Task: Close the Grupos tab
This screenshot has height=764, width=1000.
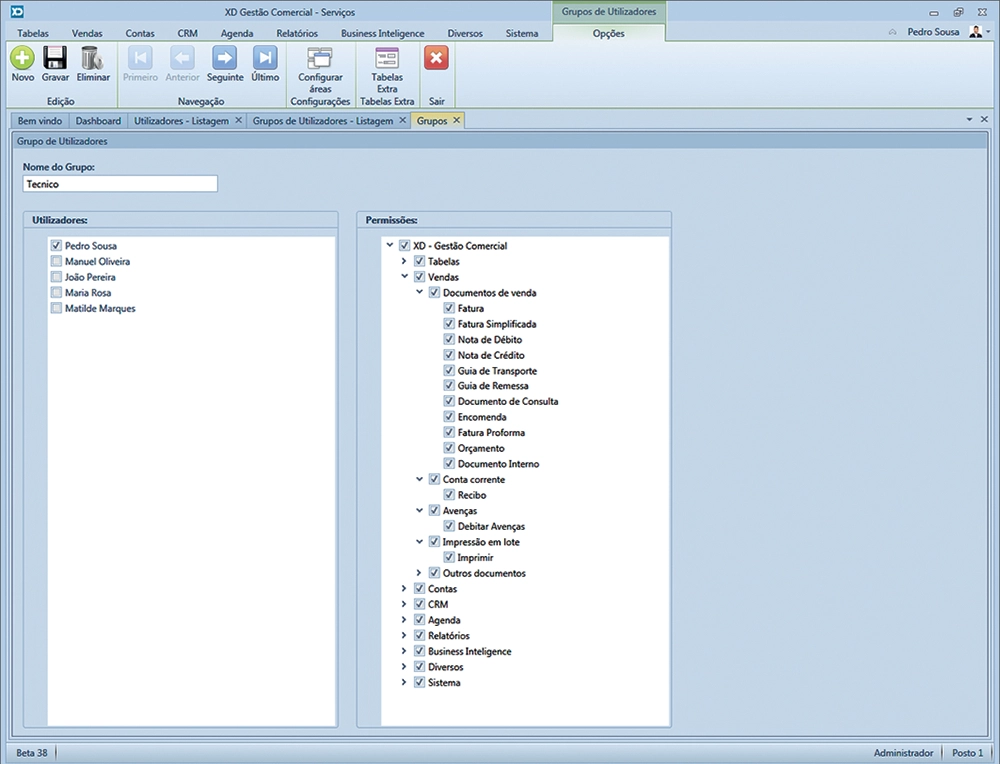Action: click(x=457, y=120)
